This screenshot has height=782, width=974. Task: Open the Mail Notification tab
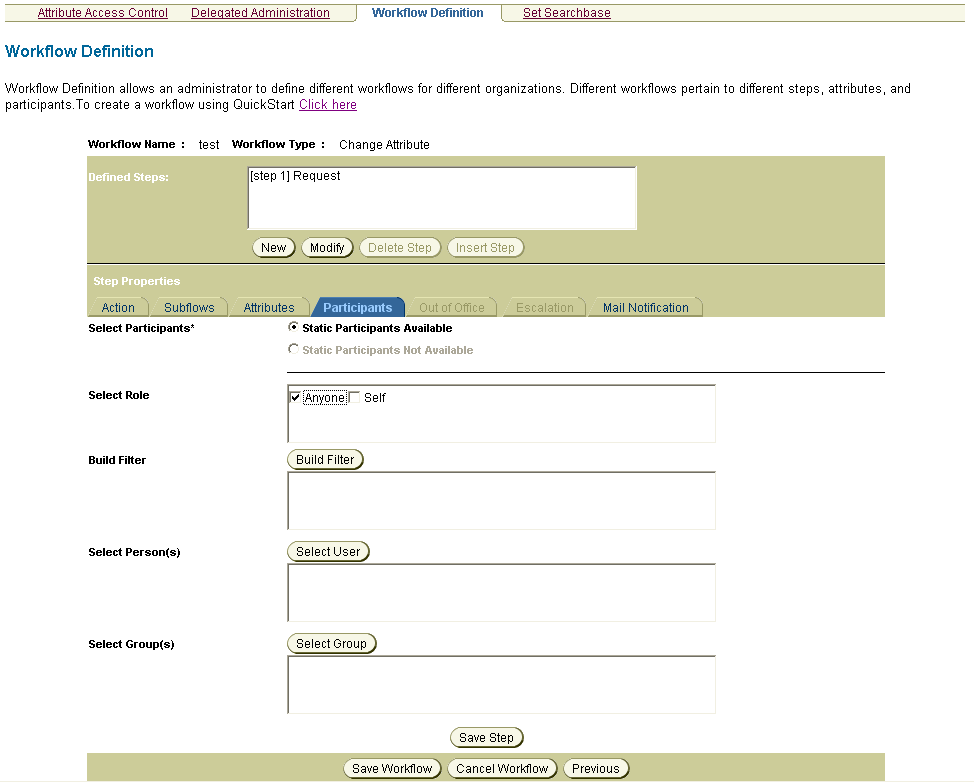click(x=645, y=307)
